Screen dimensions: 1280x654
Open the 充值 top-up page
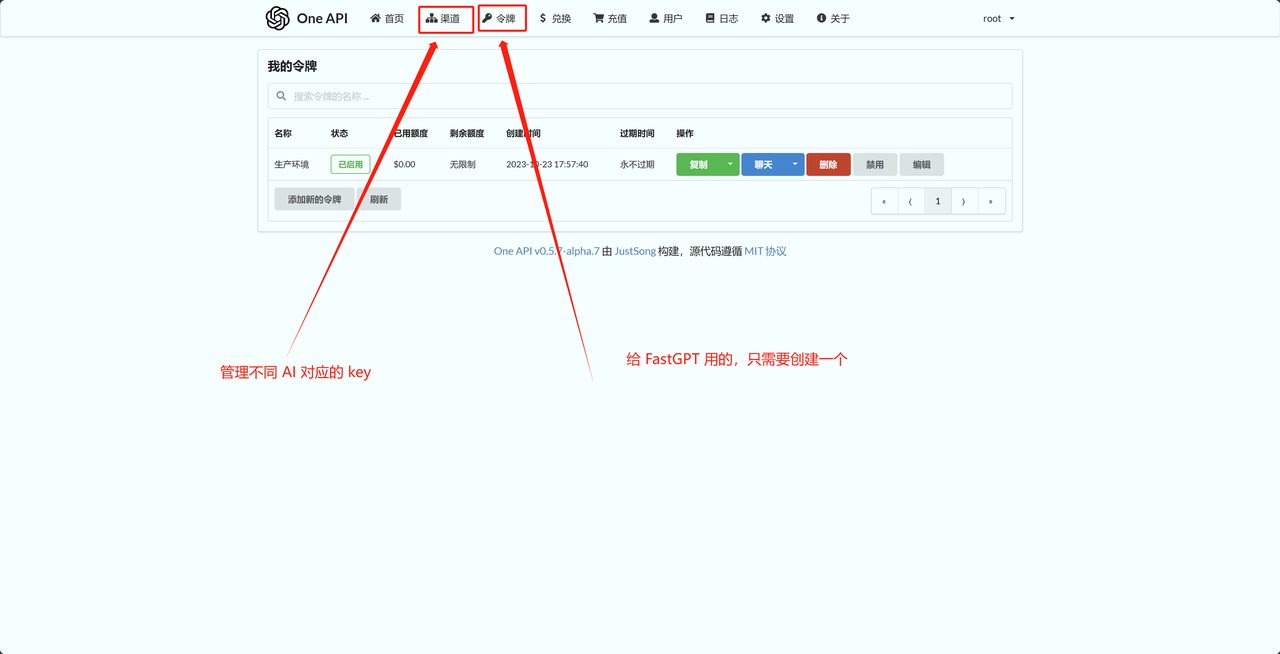[x=610, y=18]
